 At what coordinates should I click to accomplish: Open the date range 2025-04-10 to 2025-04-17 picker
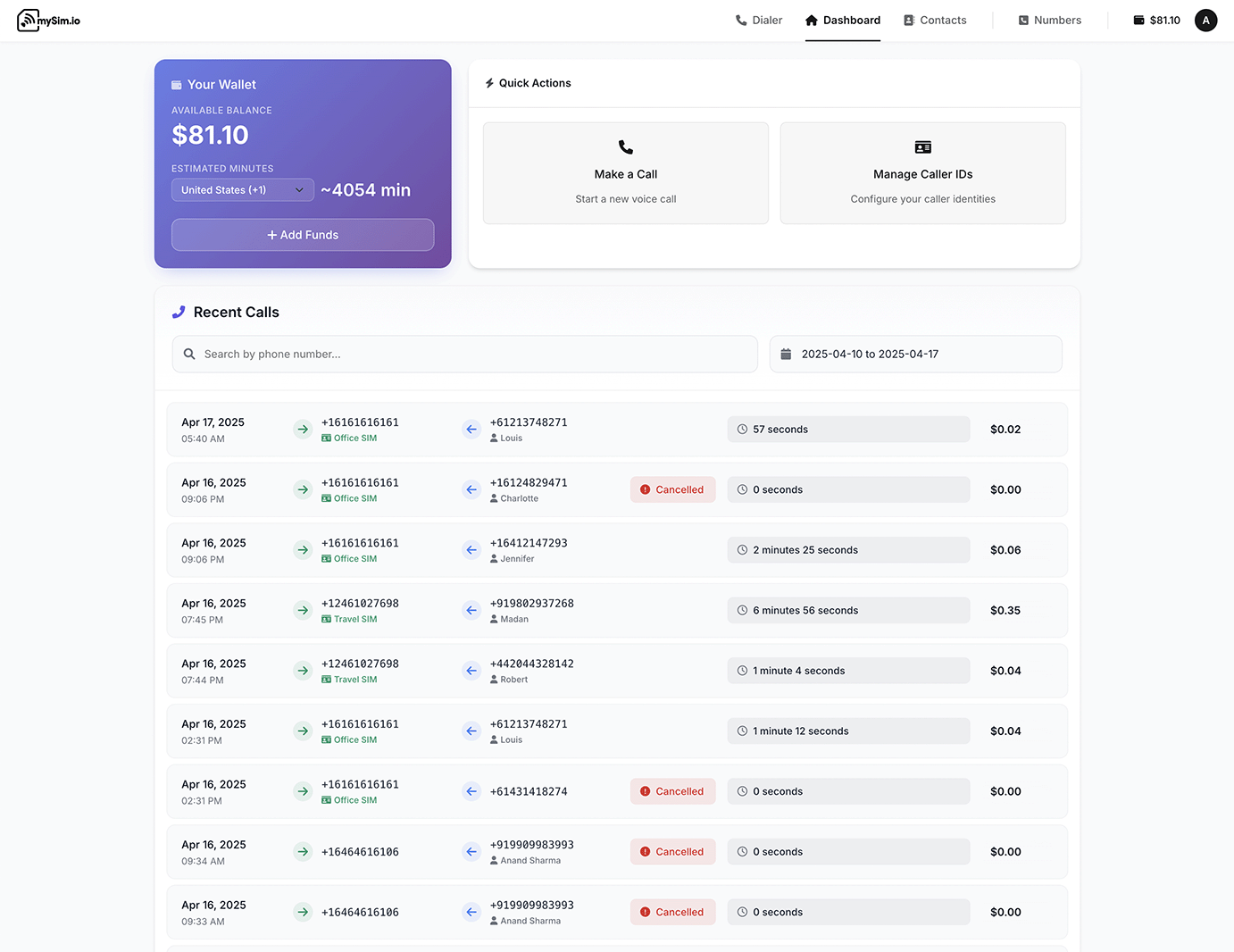pos(916,355)
